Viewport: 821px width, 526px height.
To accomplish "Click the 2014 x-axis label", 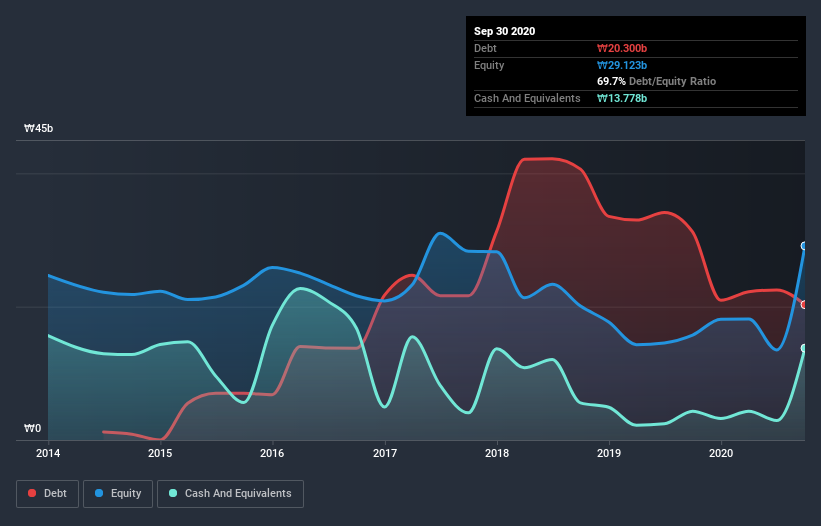I will (48, 453).
